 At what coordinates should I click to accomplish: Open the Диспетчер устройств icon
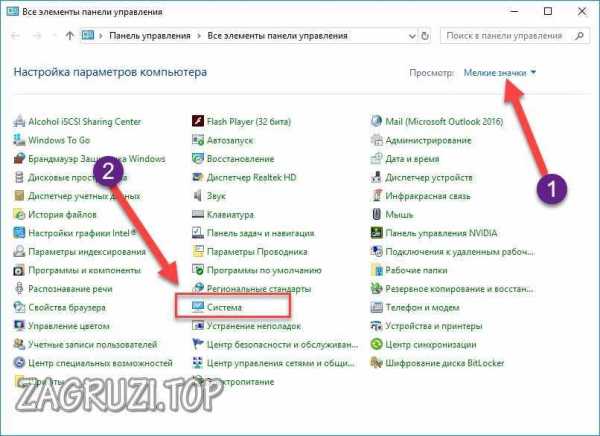377,177
